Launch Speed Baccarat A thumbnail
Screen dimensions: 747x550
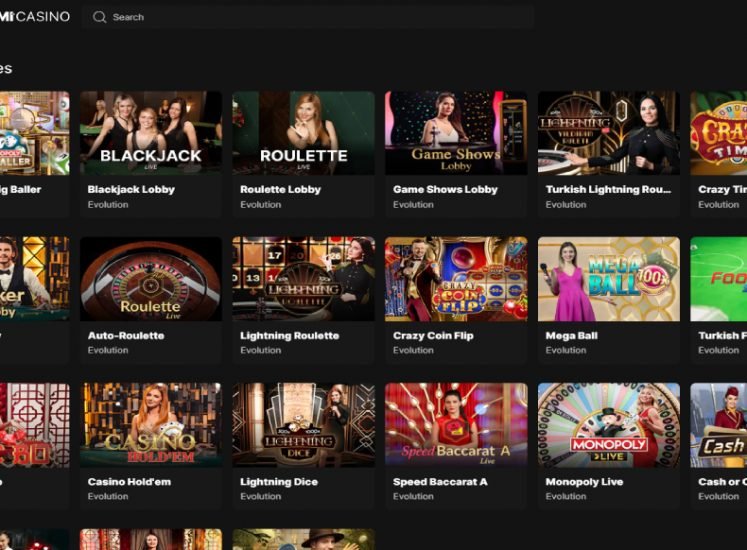click(x=456, y=425)
